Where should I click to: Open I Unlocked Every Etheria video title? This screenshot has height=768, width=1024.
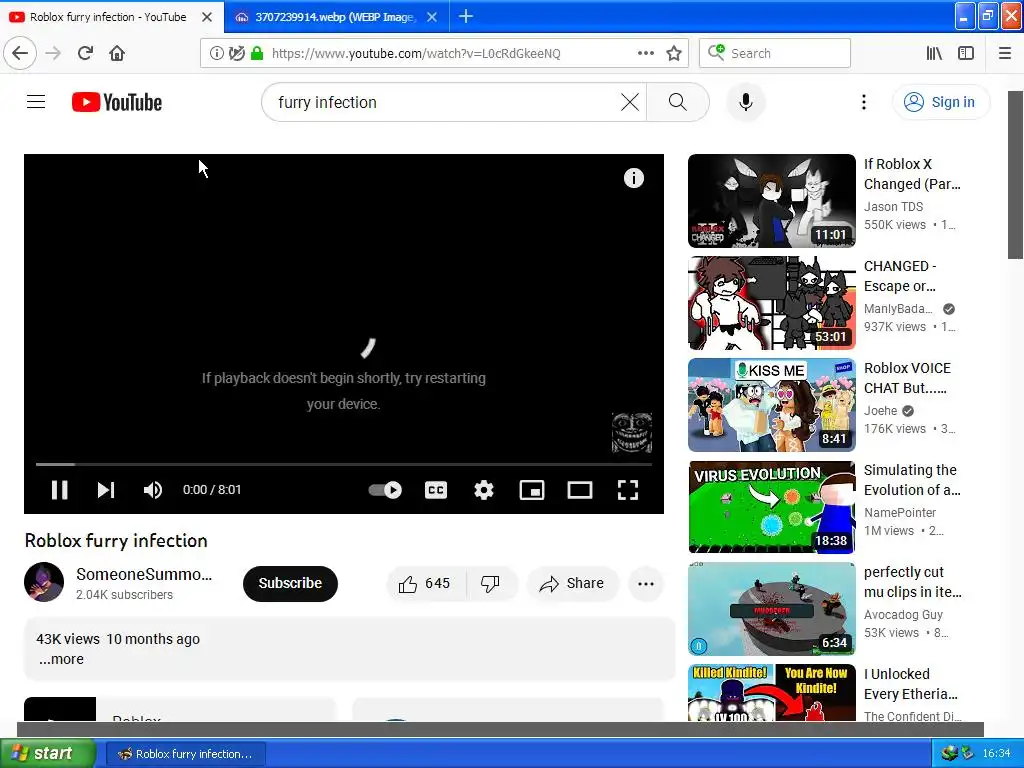point(910,684)
